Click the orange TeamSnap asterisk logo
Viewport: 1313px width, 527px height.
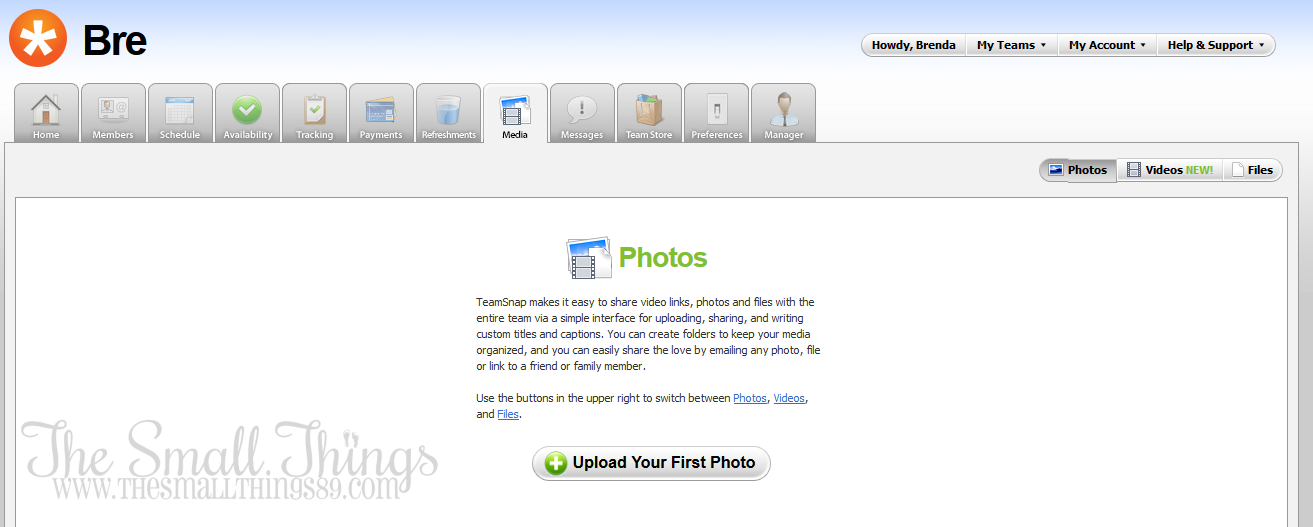(x=38, y=38)
